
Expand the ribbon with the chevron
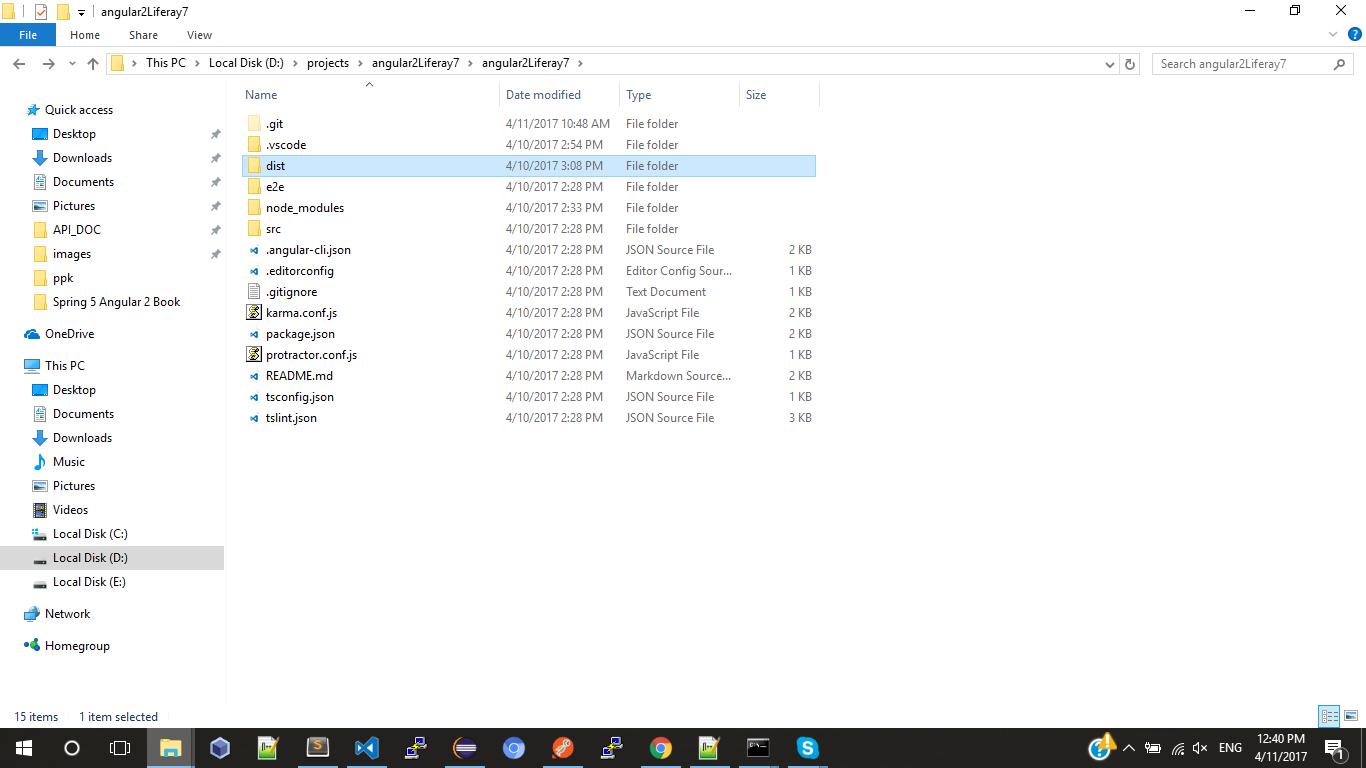[1332, 35]
